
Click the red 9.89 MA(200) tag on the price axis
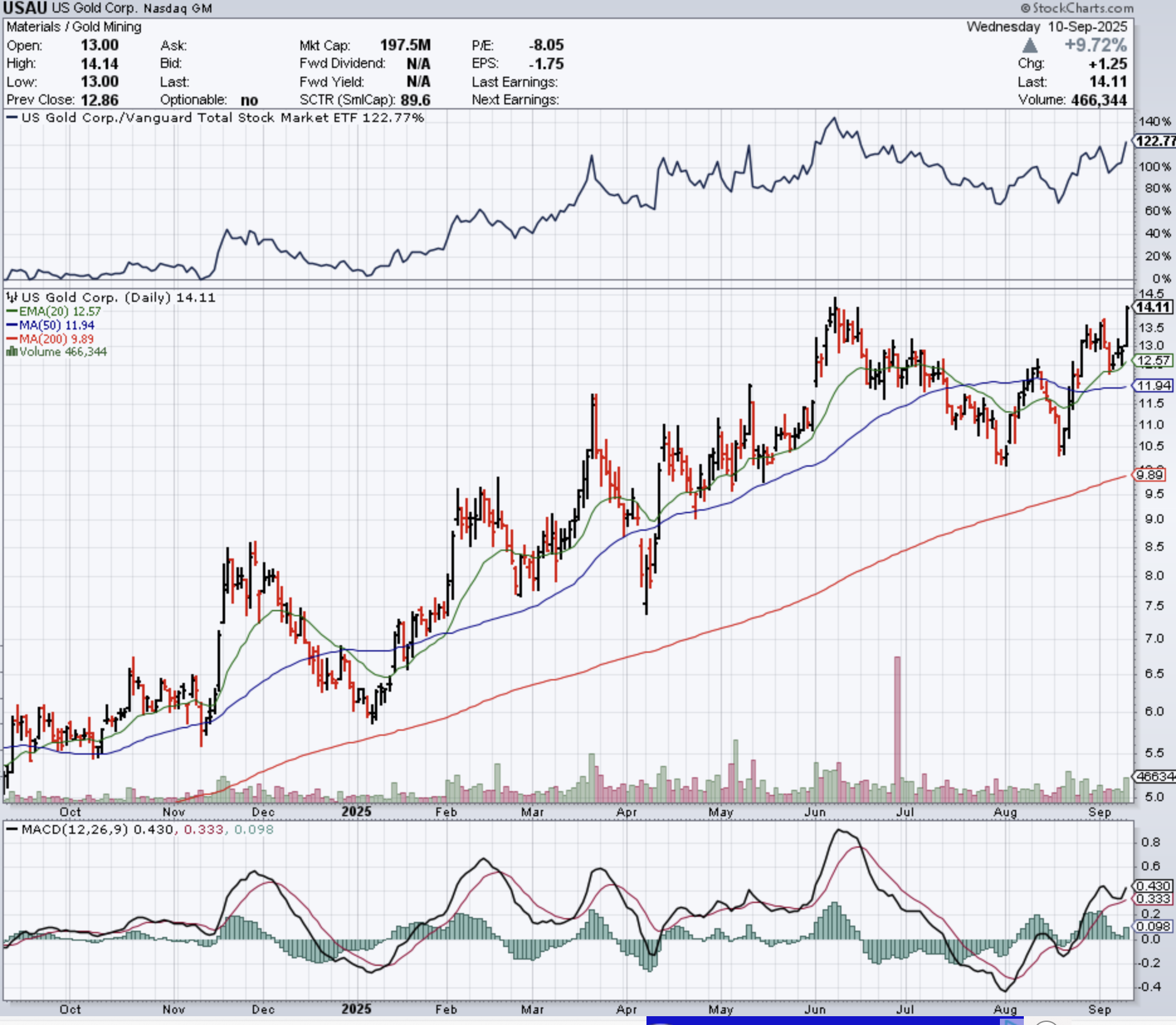[1150, 475]
